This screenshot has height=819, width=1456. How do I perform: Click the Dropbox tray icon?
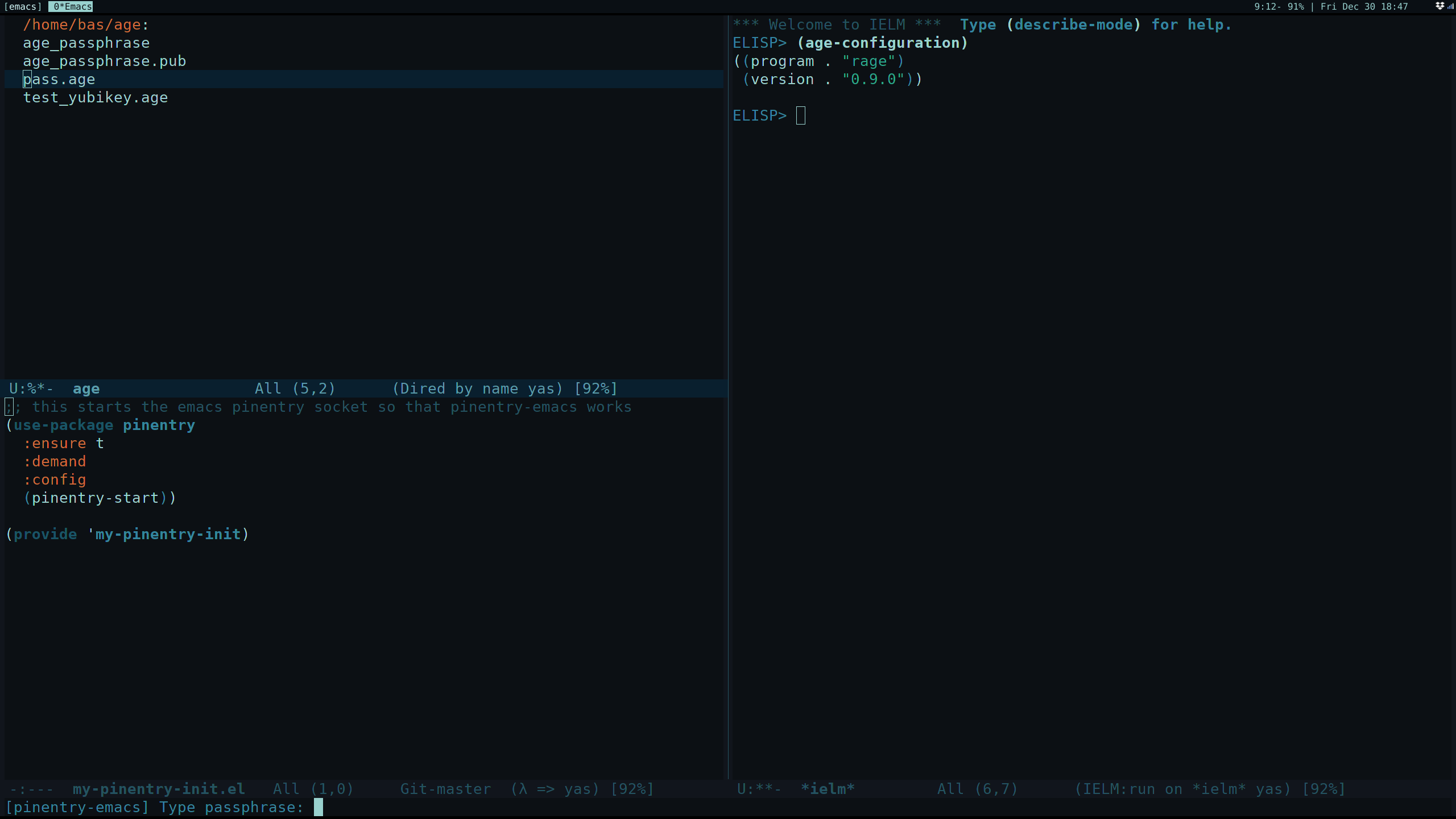click(x=1440, y=6)
